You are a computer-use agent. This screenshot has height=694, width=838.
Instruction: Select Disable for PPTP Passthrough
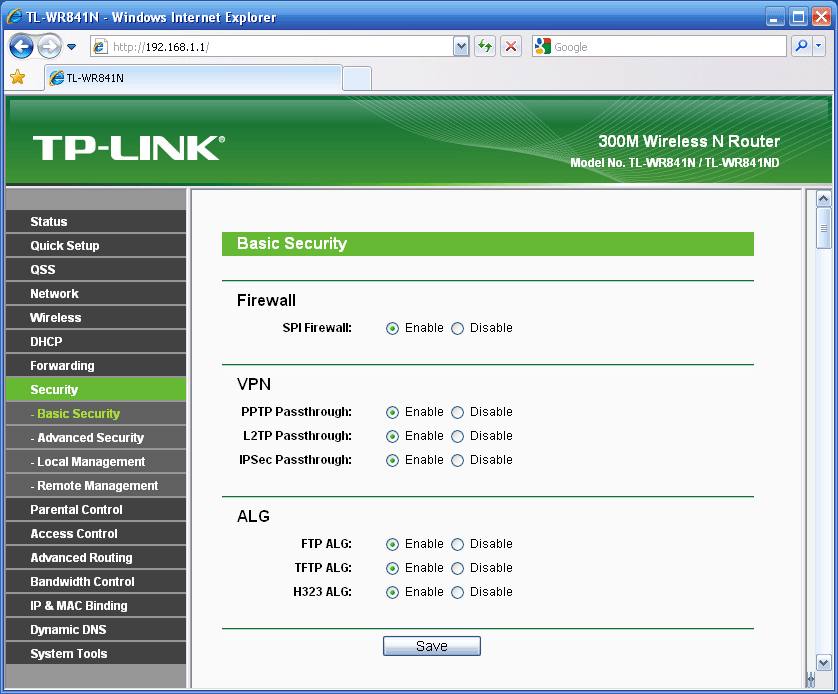pyautogui.click(x=458, y=412)
